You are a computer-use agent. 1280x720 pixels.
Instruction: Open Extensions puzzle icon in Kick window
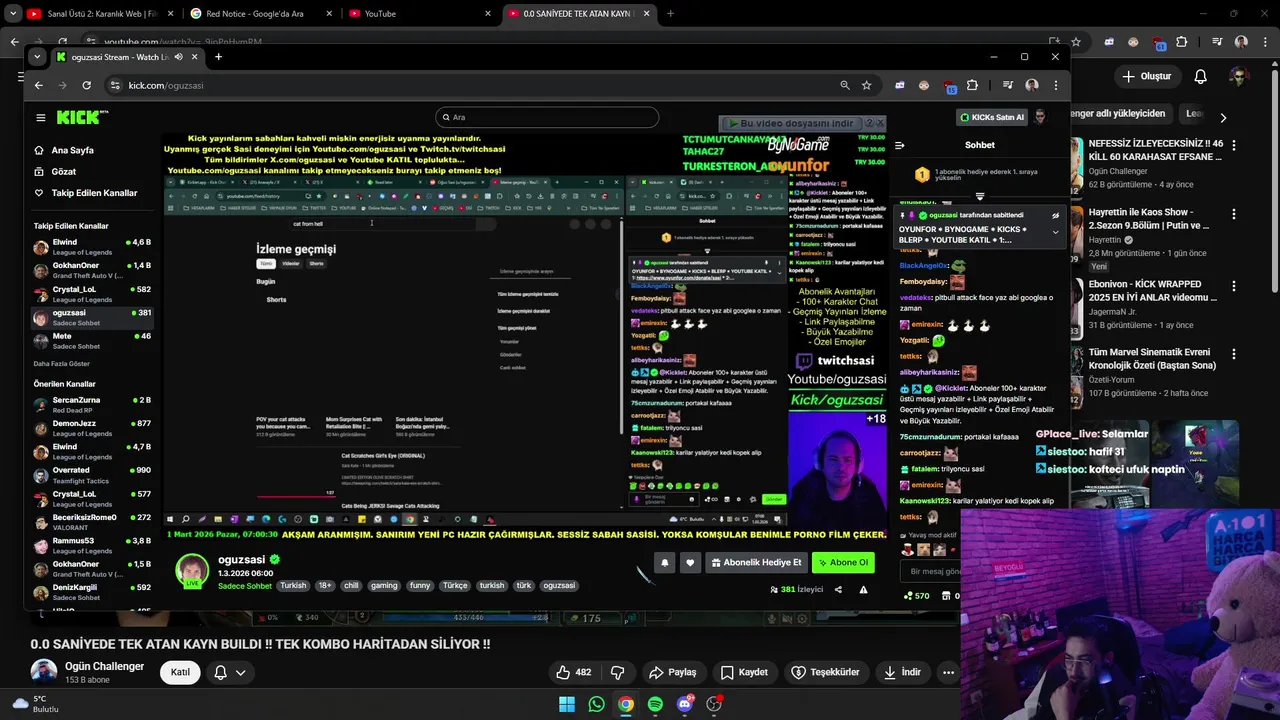click(972, 85)
